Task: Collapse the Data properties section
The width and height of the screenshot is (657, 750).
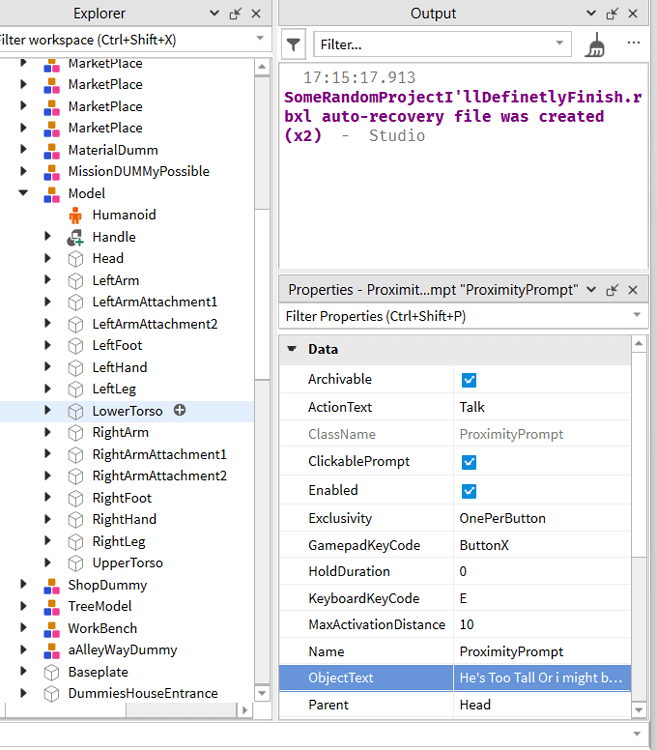Action: point(292,349)
